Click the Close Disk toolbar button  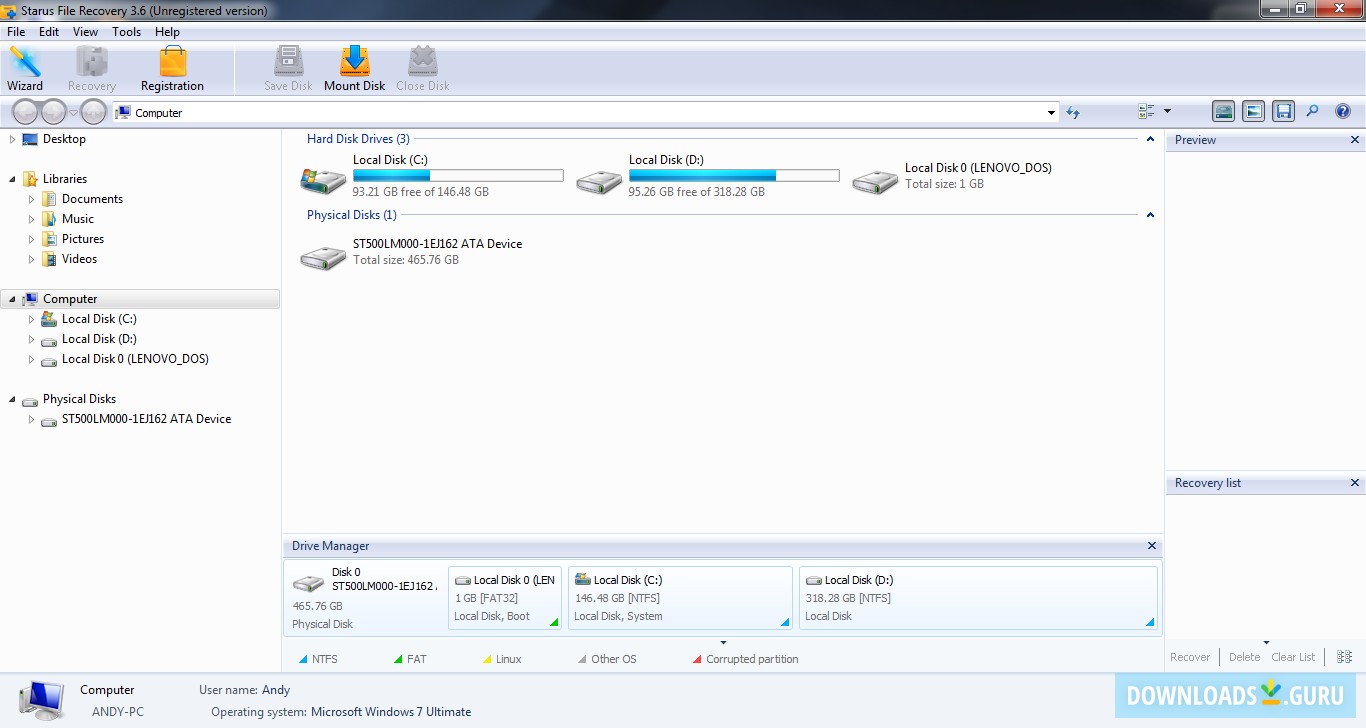pyautogui.click(x=423, y=69)
